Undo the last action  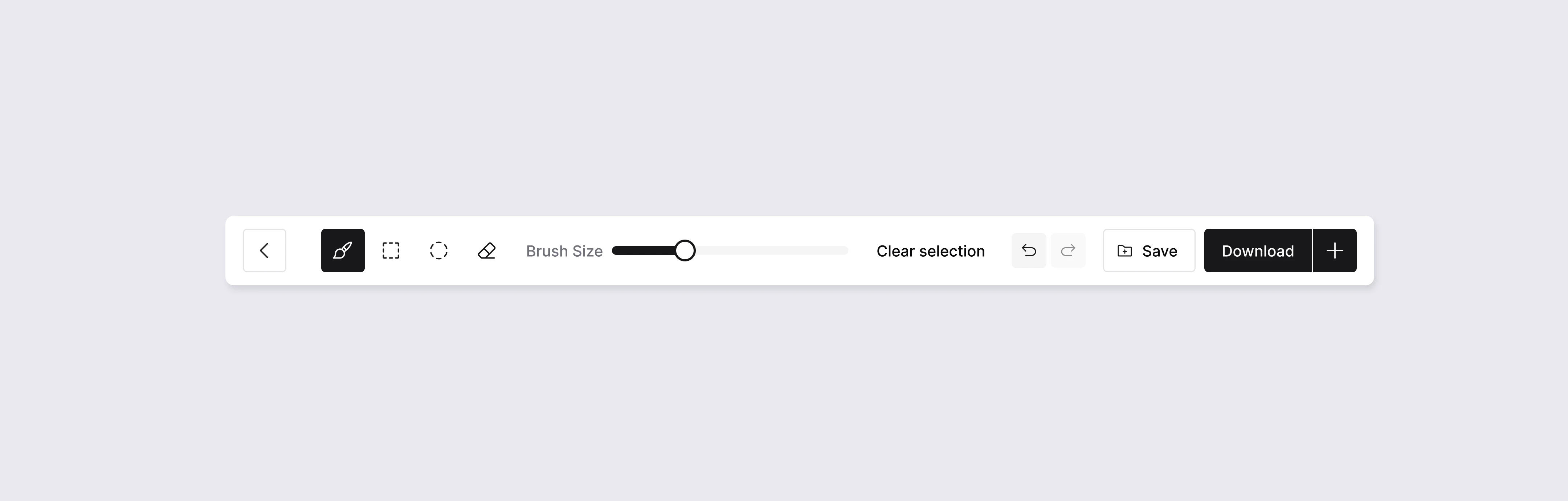tap(1029, 250)
